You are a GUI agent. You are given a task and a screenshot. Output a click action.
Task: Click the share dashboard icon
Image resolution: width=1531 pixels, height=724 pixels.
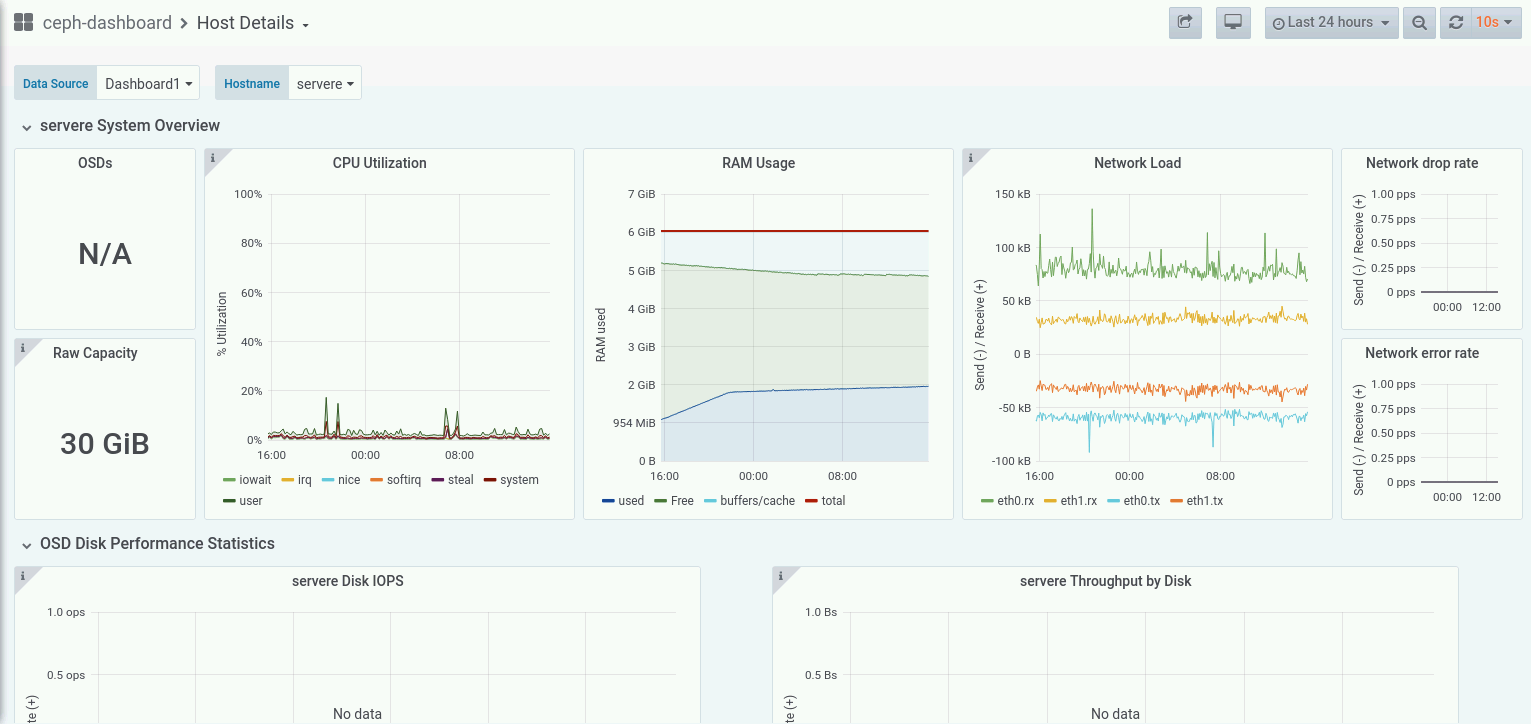coord(1185,22)
